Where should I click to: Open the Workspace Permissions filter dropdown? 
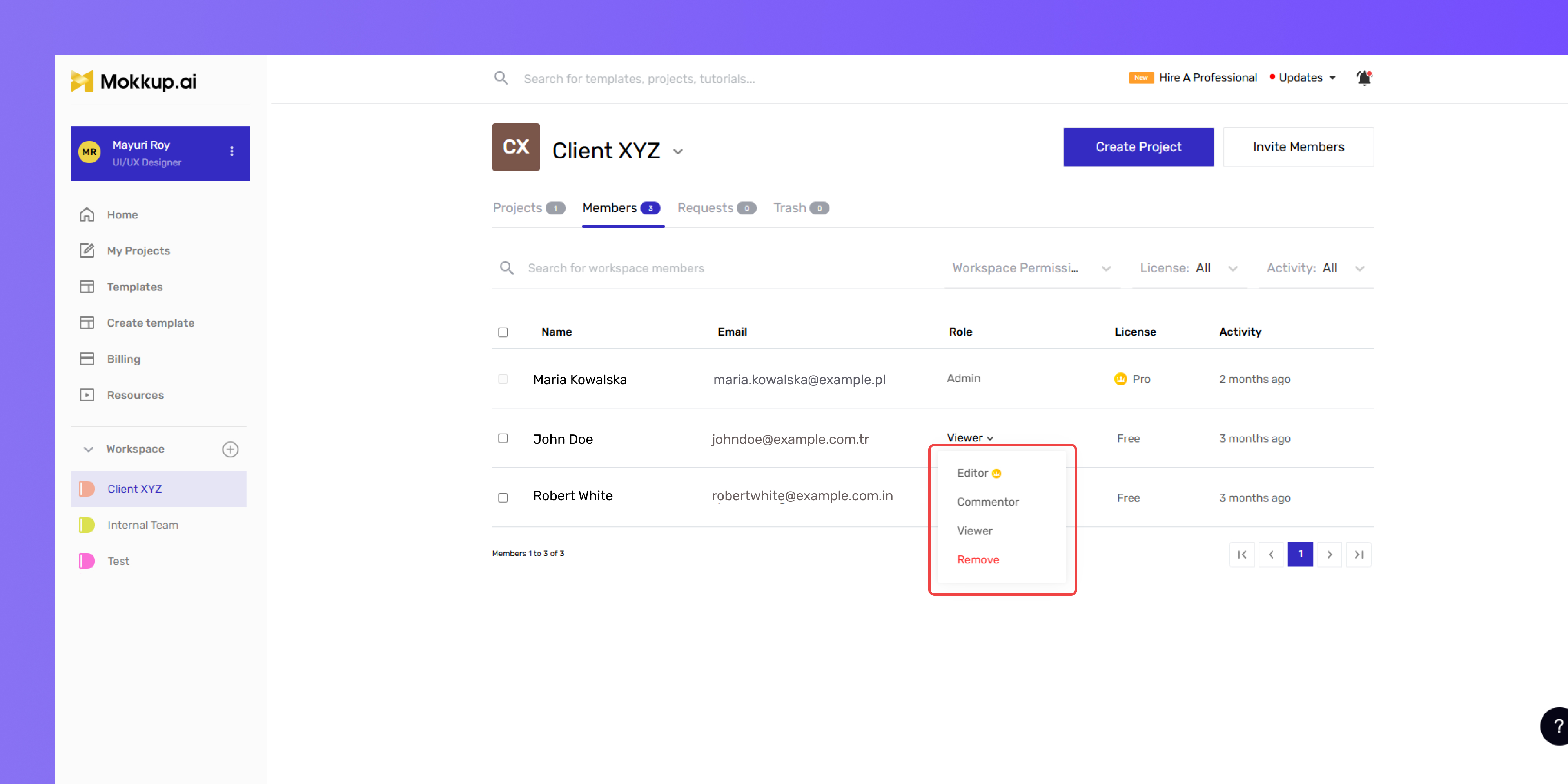(1032, 269)
